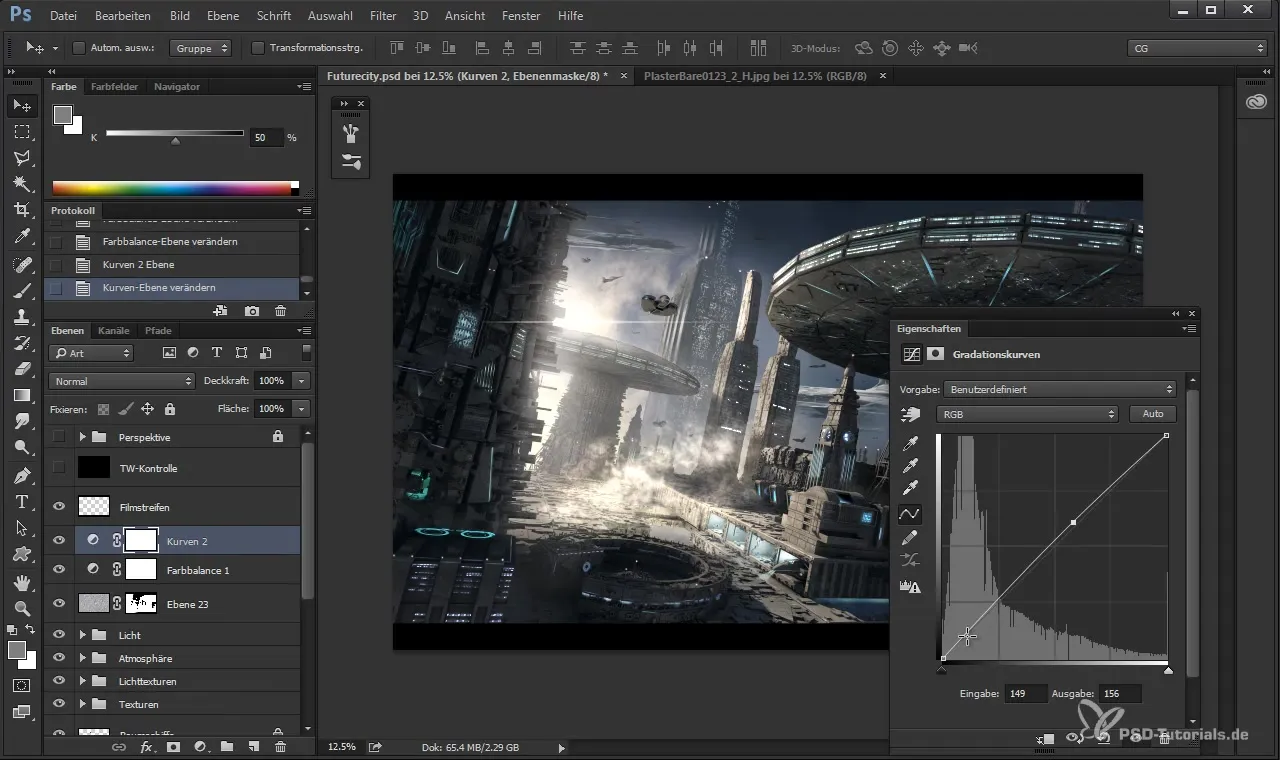The height and width of the screenshot is (760, 1280).
Task: Create new snapshot in Protokoll panel
Action: click(252, 312)
